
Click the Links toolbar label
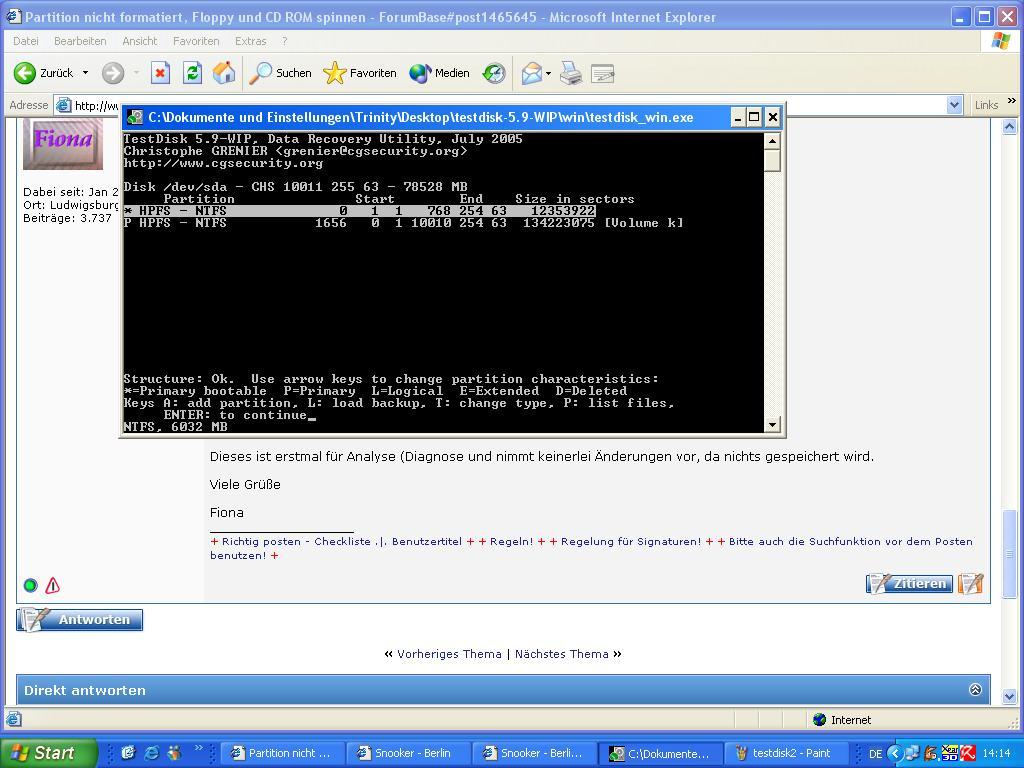(x=986, y=105)
